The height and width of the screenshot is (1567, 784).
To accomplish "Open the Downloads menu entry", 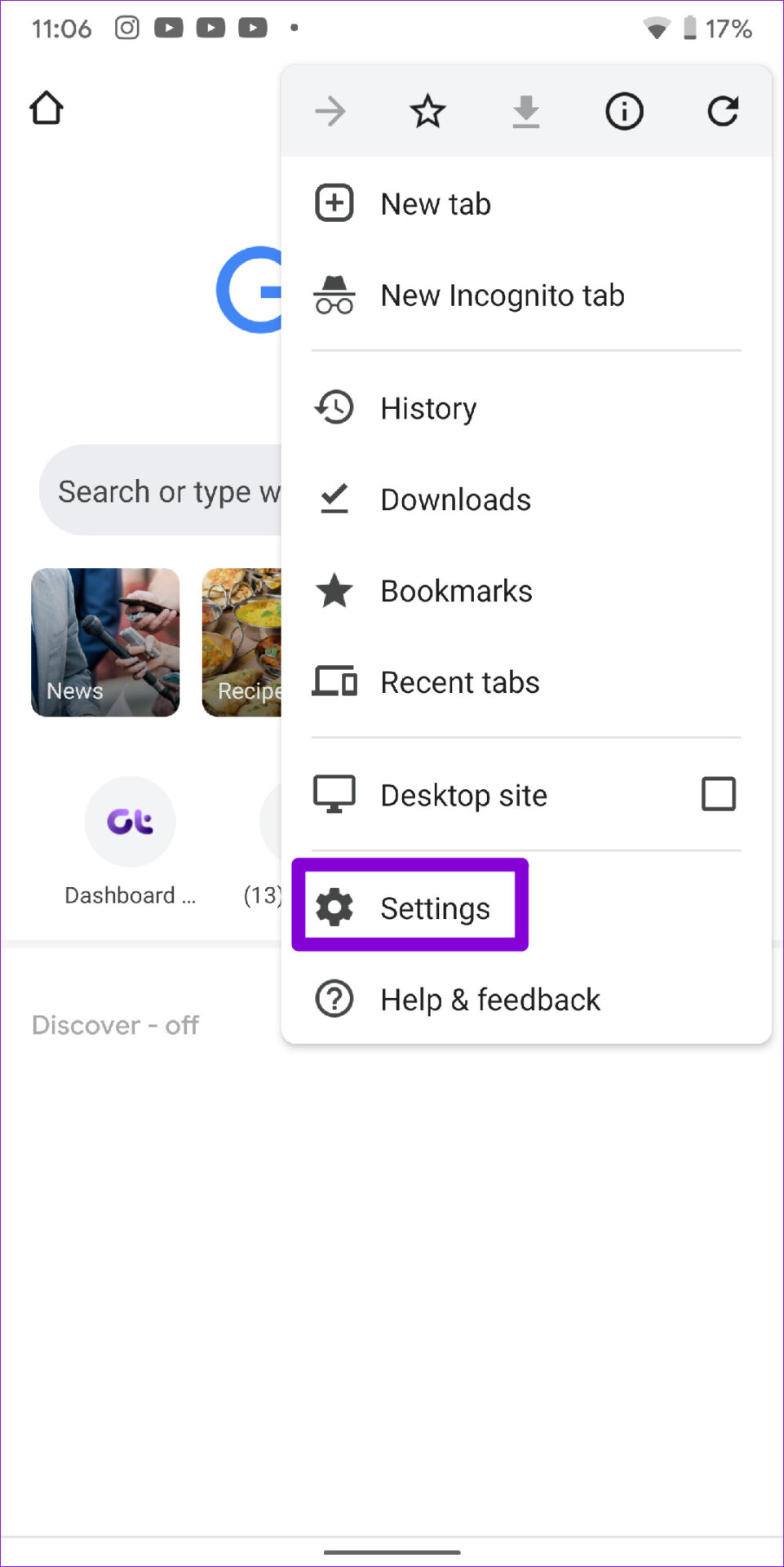I will (x=526, y=499).
